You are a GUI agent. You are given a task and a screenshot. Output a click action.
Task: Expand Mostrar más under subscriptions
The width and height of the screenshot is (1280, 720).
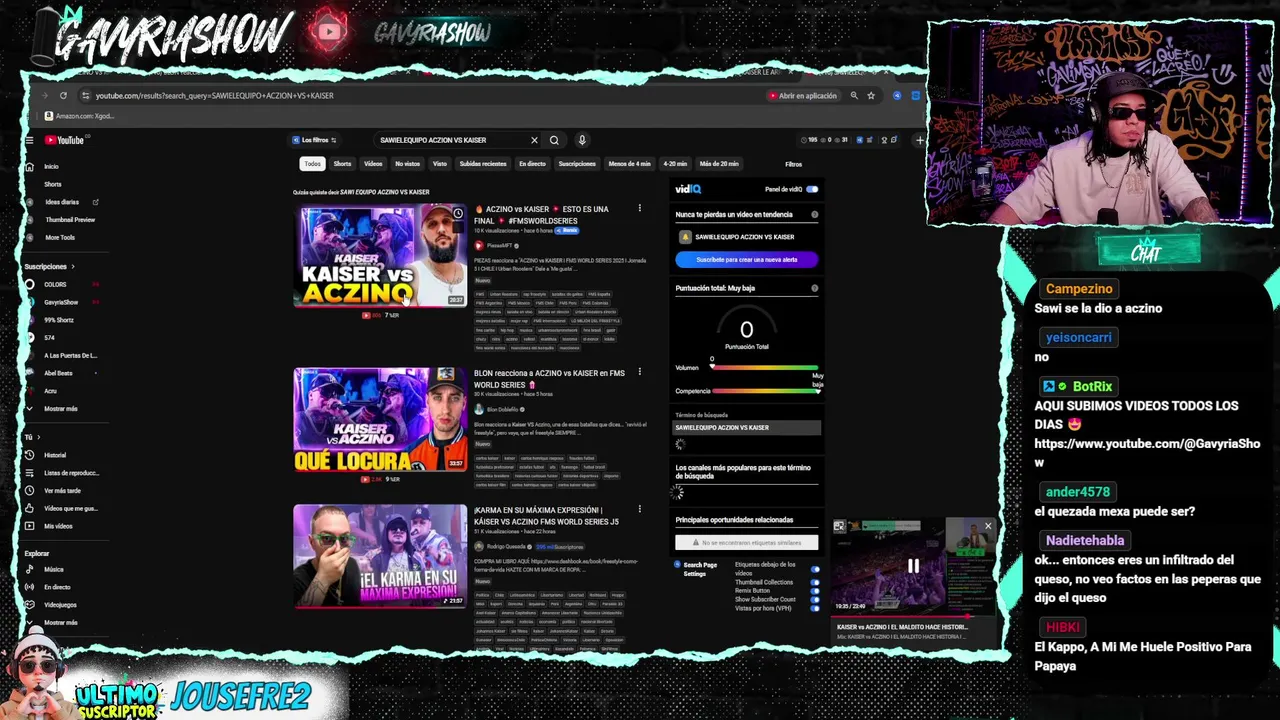point(60,408)
